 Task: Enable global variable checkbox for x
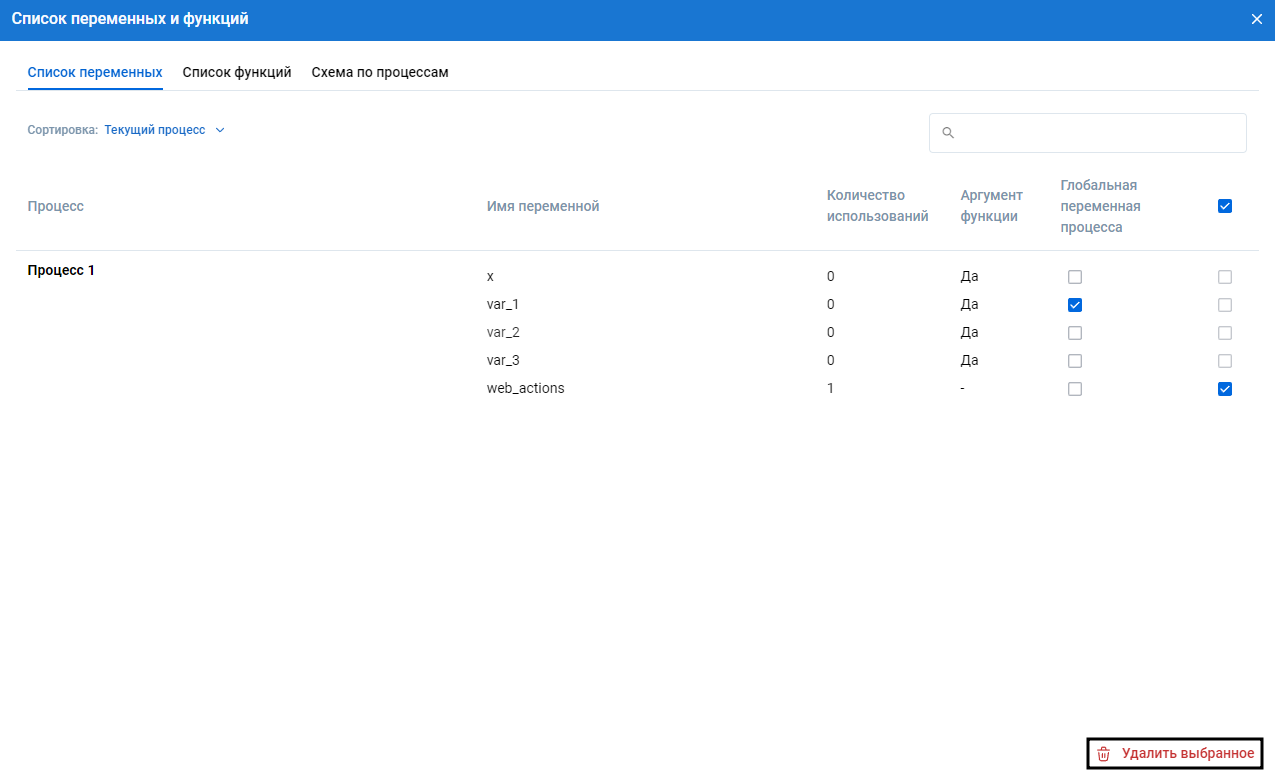(x=1075, y=277)
